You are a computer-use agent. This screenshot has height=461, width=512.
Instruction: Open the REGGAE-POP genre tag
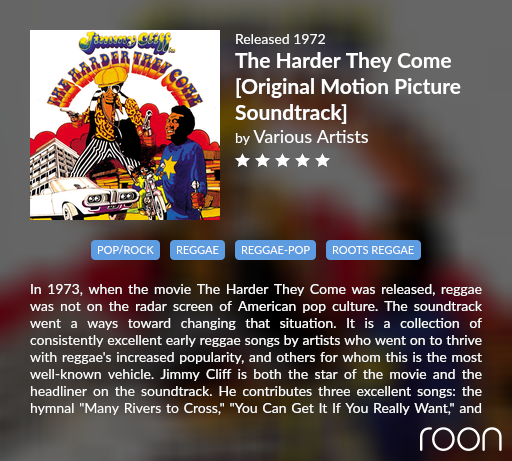275,250
